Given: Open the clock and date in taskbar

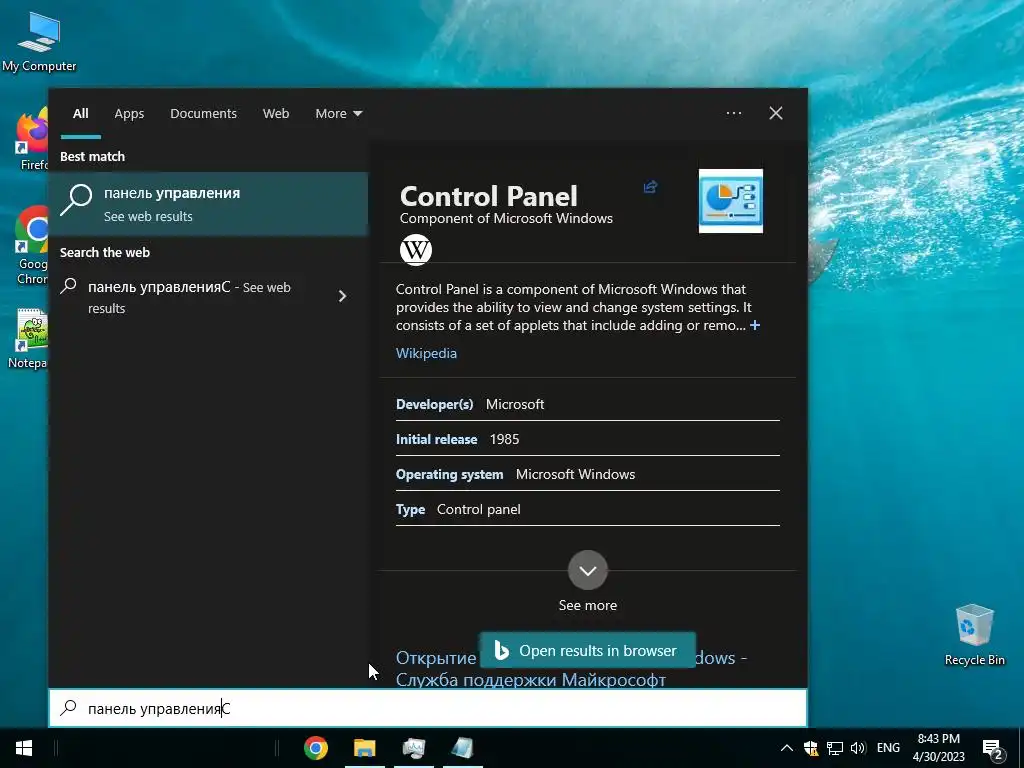Looking at the screenshot, I should pos(938,748).
